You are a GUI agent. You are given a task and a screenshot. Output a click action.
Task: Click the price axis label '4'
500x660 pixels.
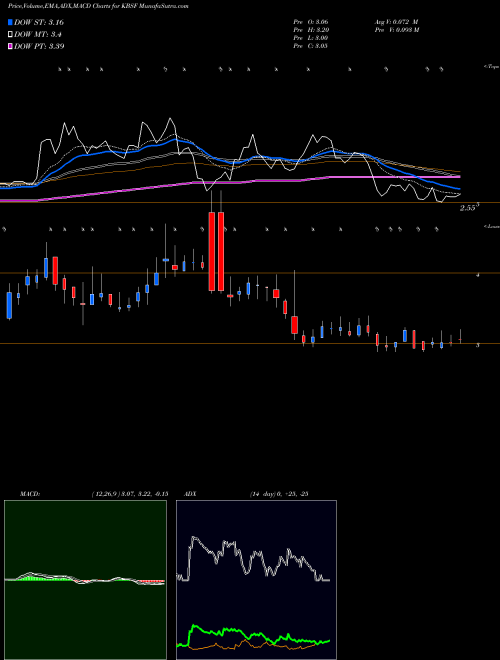pos(477,275)
